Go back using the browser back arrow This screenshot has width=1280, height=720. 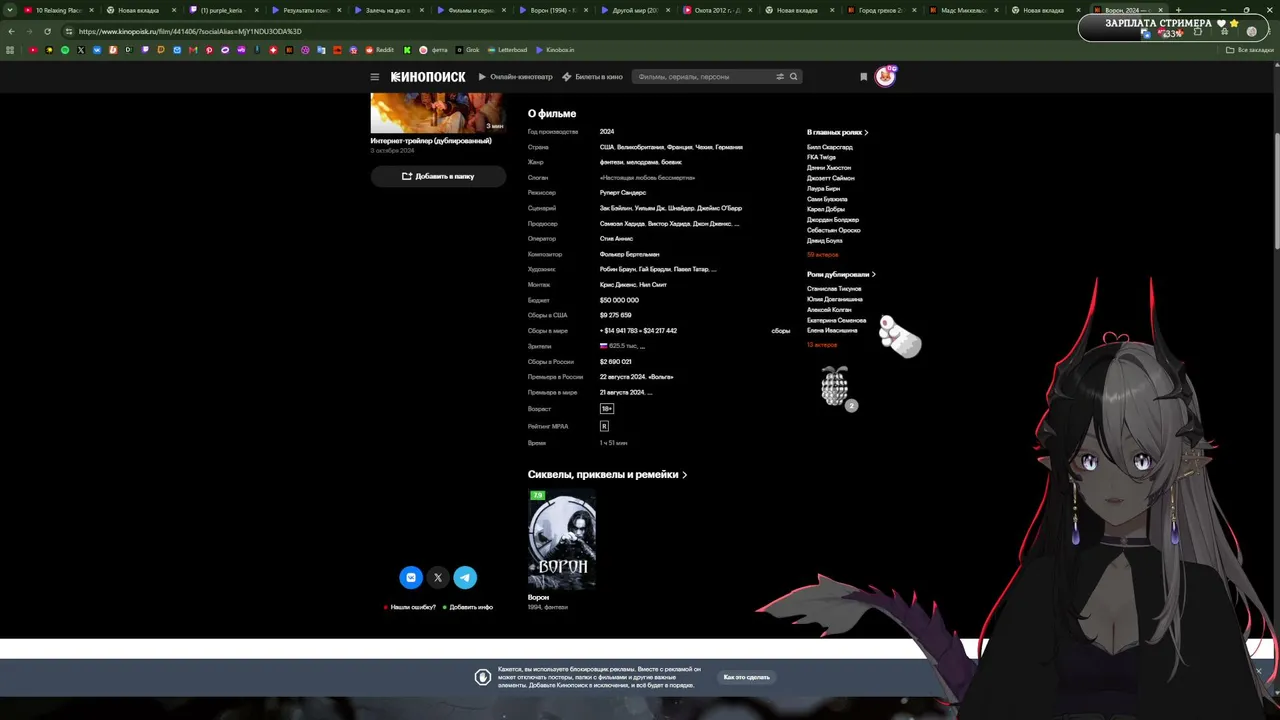click(11, 31)
